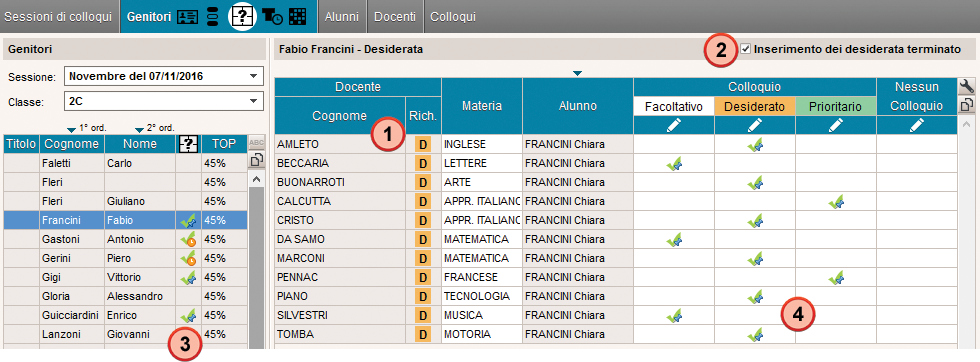Toggle CALCUTTA Prioritario check mark
The height and width of the screenshot is (362, 980).
(836, 202)
